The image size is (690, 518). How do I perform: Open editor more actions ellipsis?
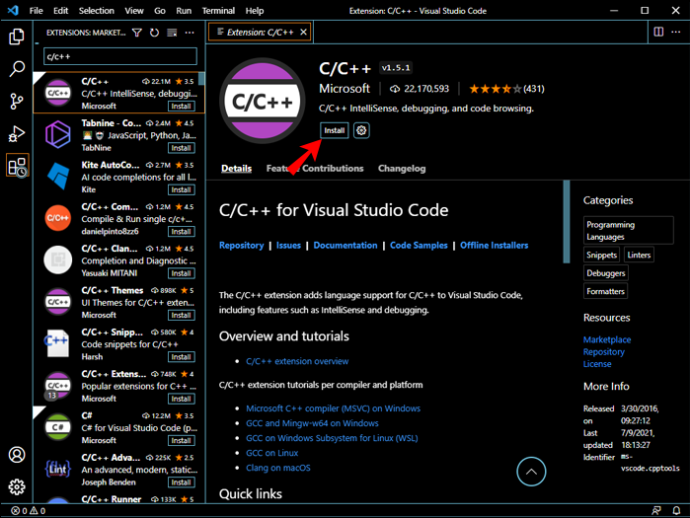point(676,32)
